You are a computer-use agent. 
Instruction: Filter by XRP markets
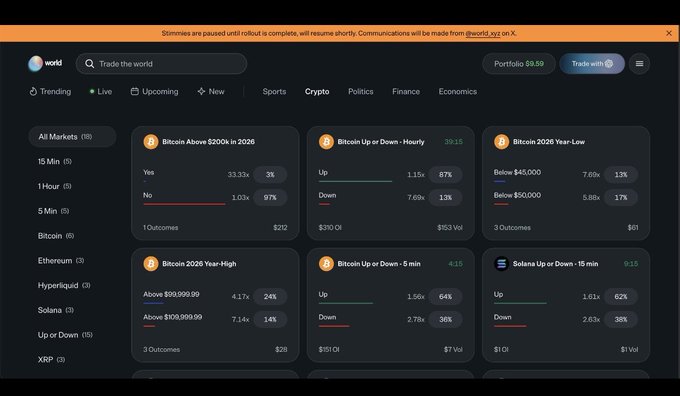point(51,360)
